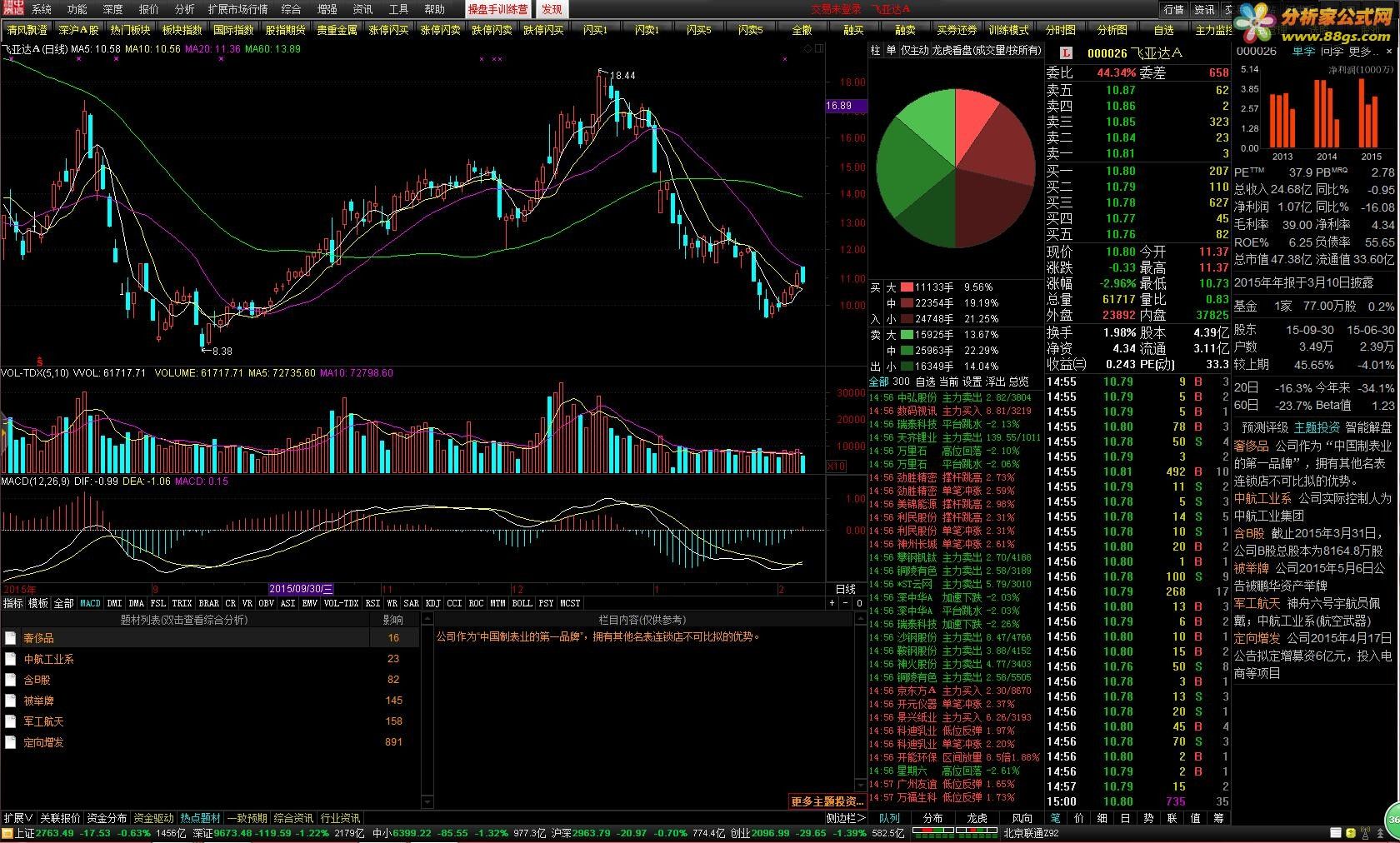Click the yellow icon left of 上证 index

pos(7,833)
